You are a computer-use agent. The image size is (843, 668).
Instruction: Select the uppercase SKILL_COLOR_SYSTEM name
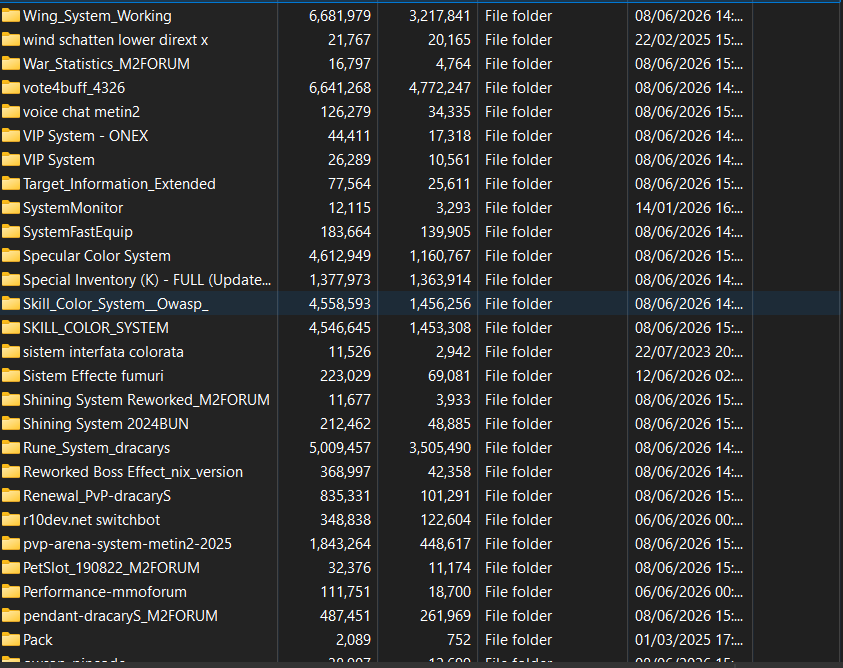tap(96, 328)
